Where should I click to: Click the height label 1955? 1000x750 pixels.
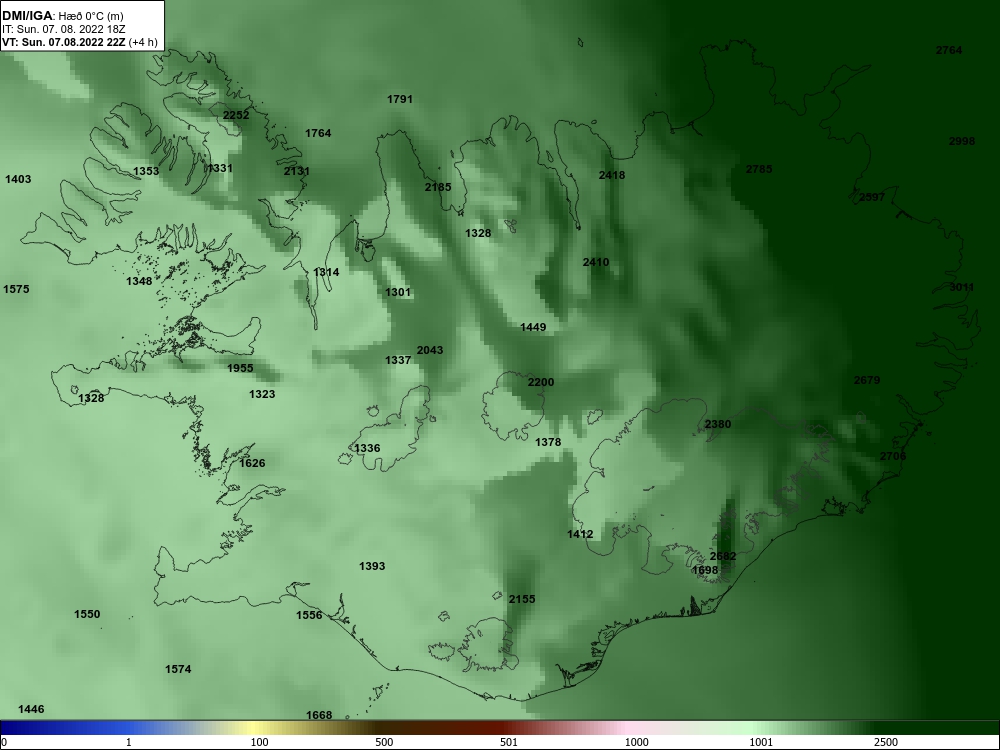point(240,368)
